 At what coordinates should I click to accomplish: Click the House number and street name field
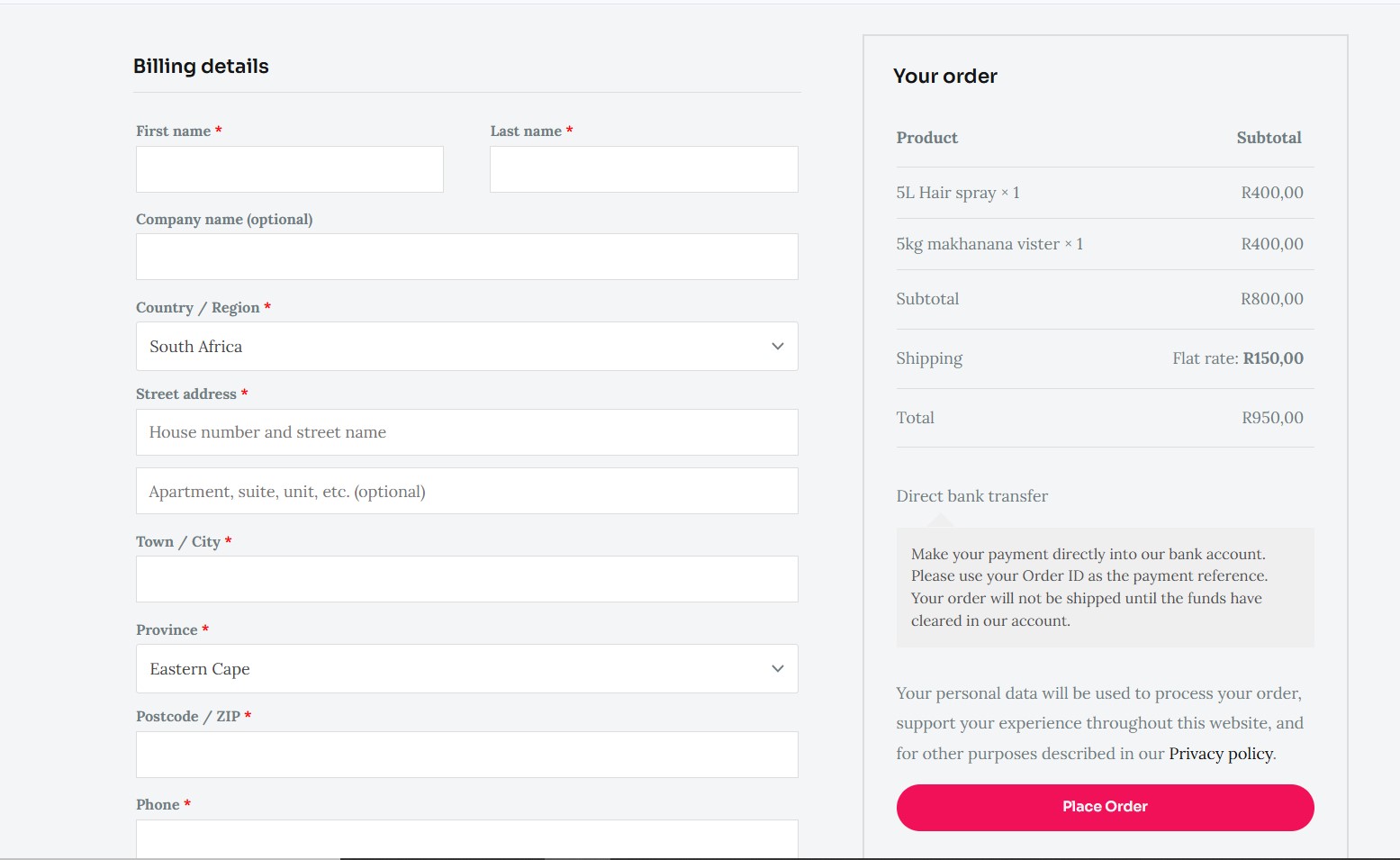point(466,432)
